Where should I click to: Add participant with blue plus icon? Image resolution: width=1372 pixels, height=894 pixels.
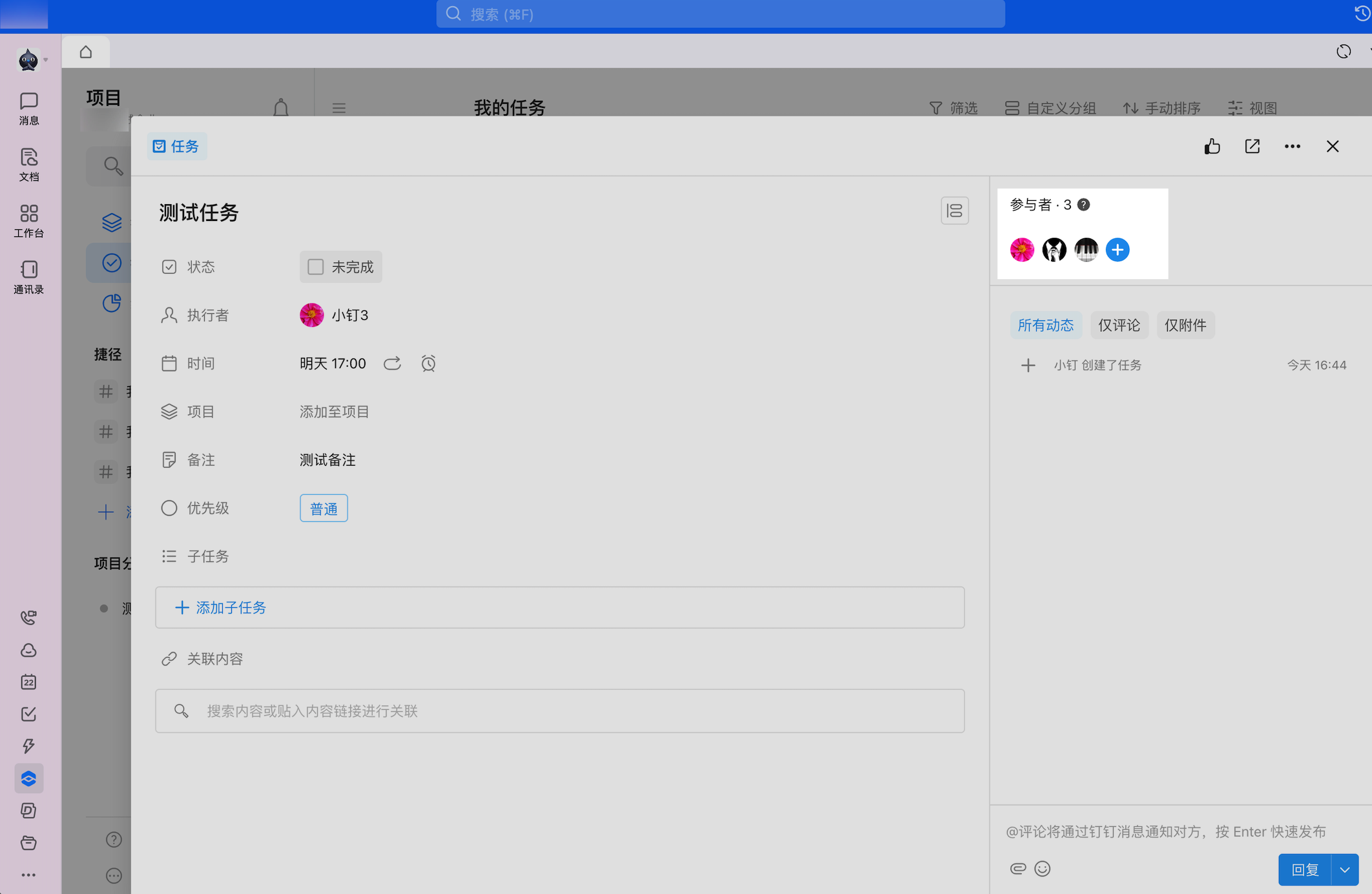[1117, 250]
